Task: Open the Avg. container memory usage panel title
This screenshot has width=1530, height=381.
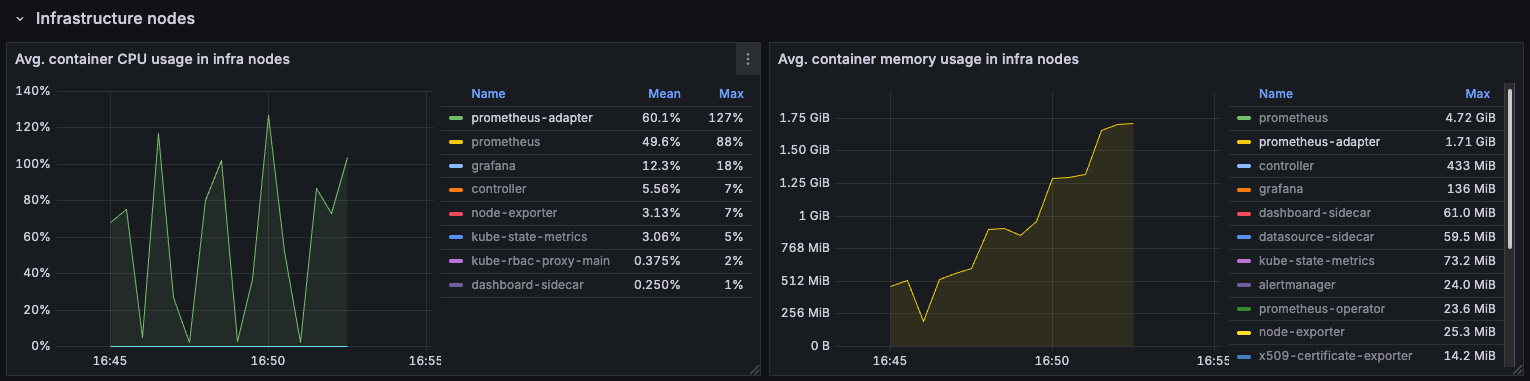Action: point(928,59)
